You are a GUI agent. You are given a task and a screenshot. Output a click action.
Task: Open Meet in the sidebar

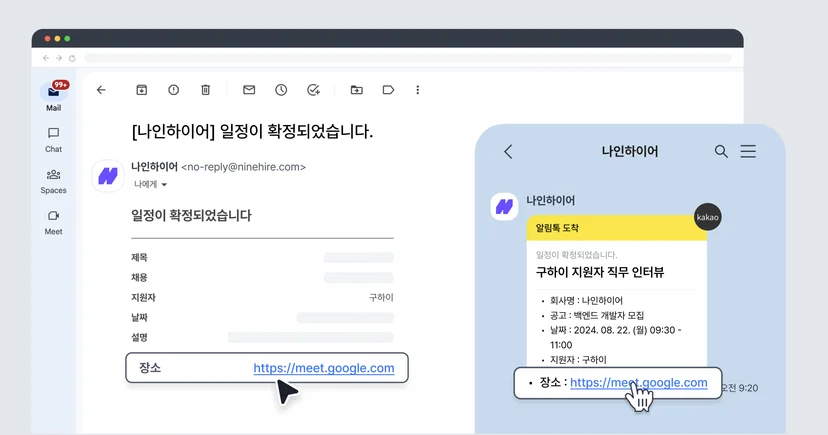[x=53, y=222]
